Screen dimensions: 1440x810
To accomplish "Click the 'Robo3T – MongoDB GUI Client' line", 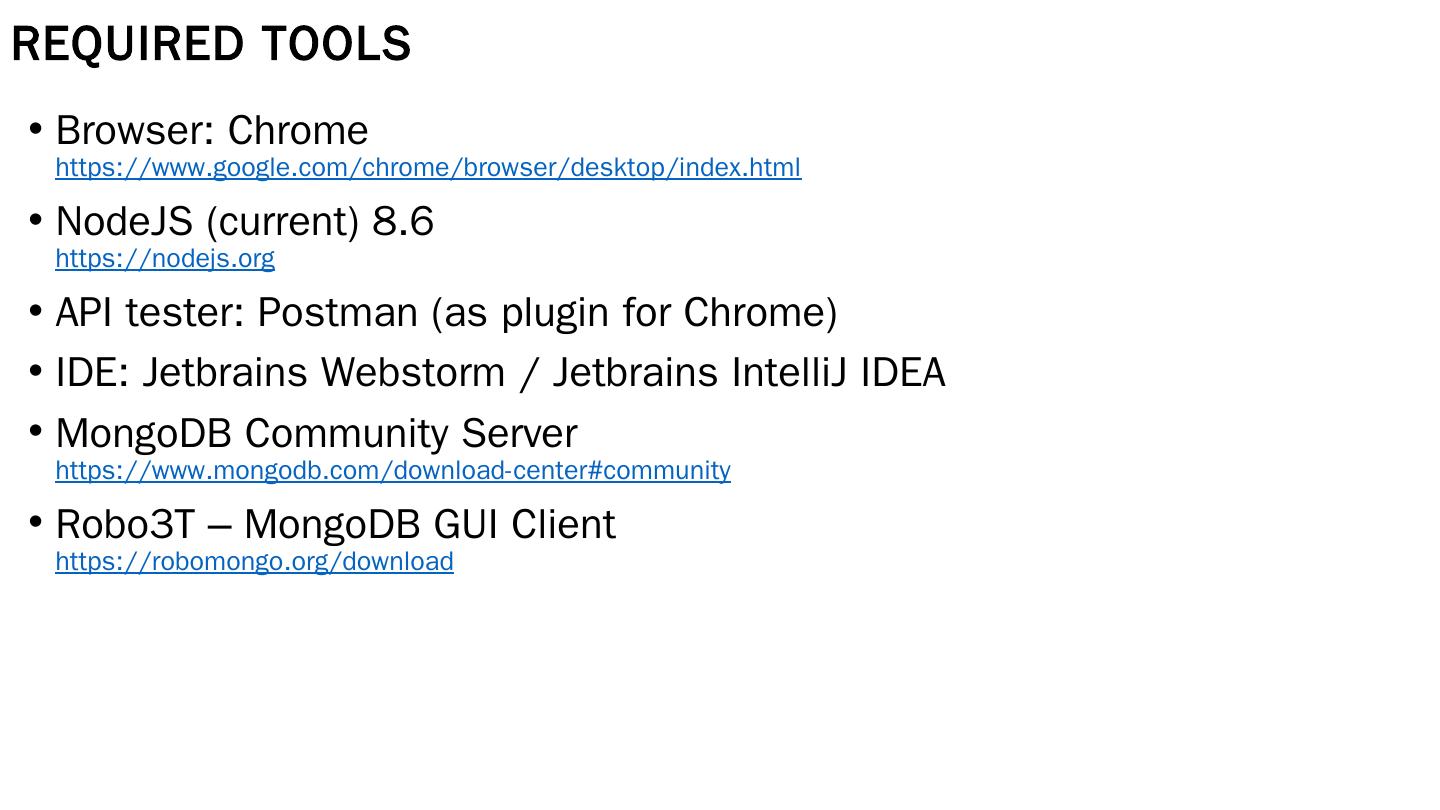I will tap(335, 525).
